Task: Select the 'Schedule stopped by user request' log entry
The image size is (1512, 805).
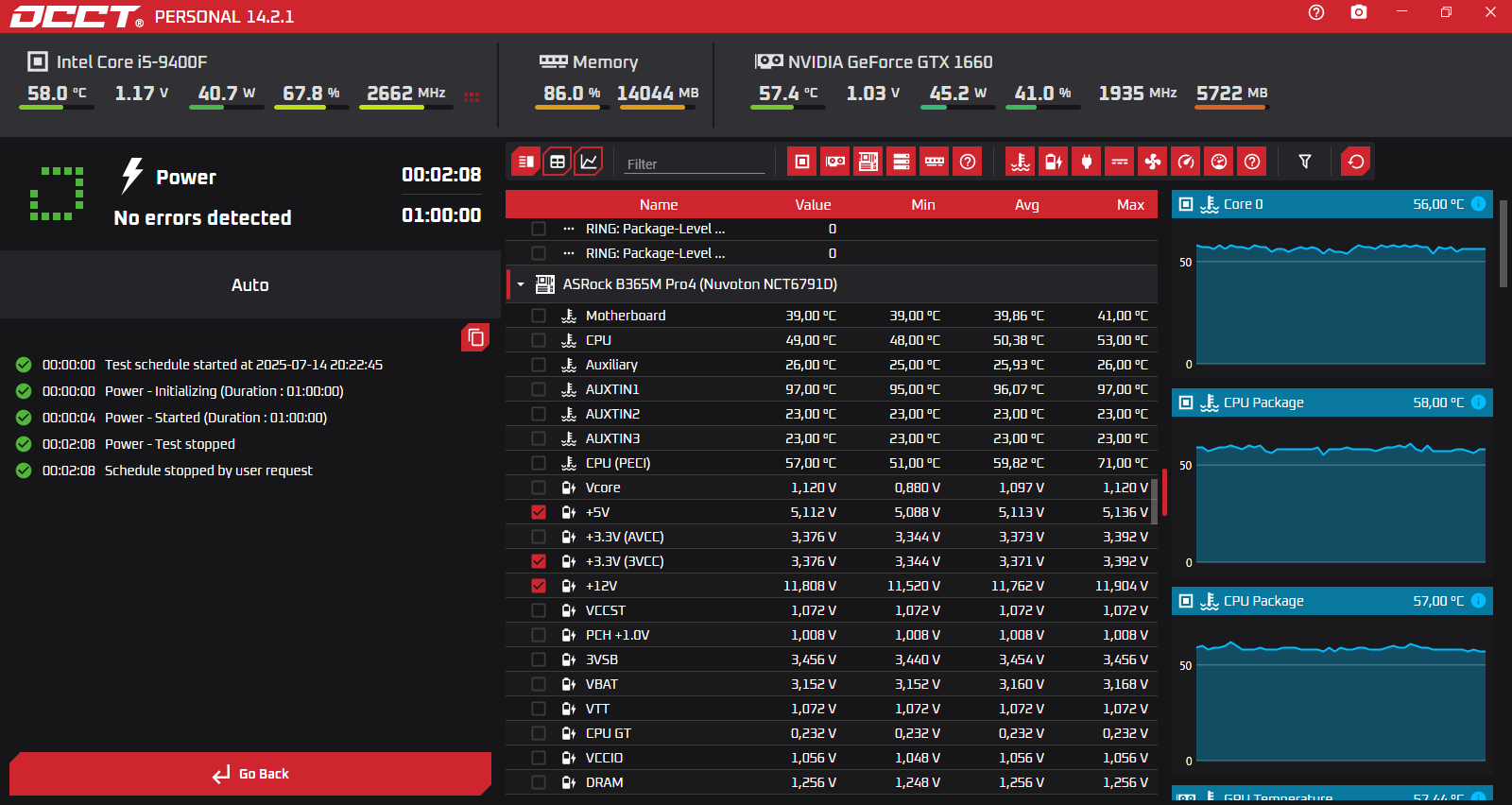Action: point(209,471)
